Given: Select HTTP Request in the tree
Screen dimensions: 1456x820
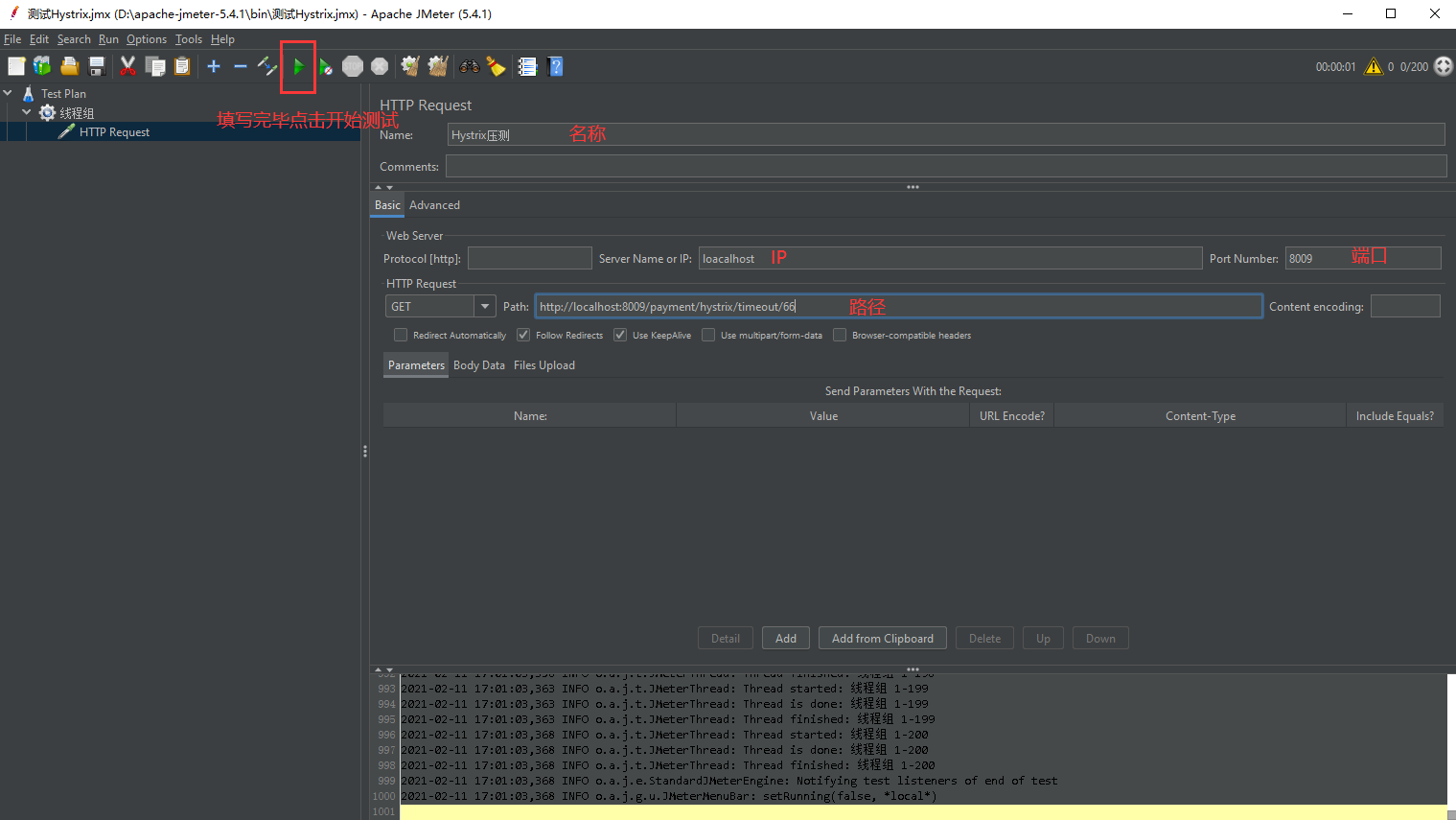Looking at the screenshot, I should pyautogui.click(x=114, y=132).
